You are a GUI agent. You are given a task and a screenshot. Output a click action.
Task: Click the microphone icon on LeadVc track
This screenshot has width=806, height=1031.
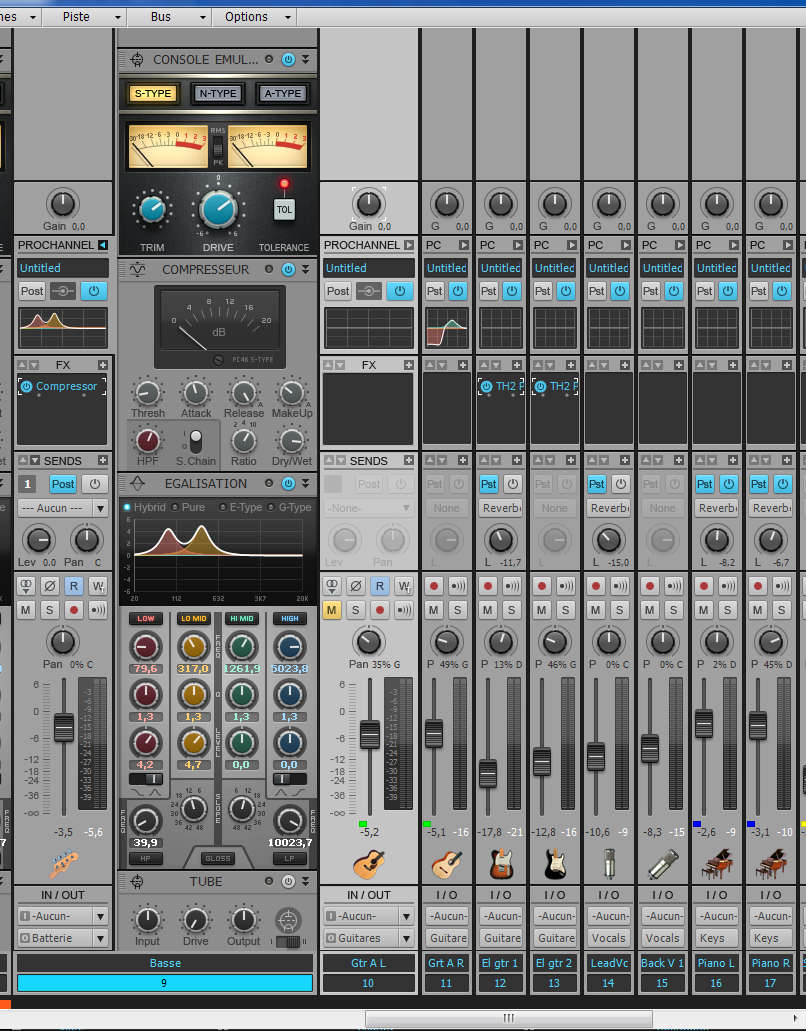tap(608, 863)
